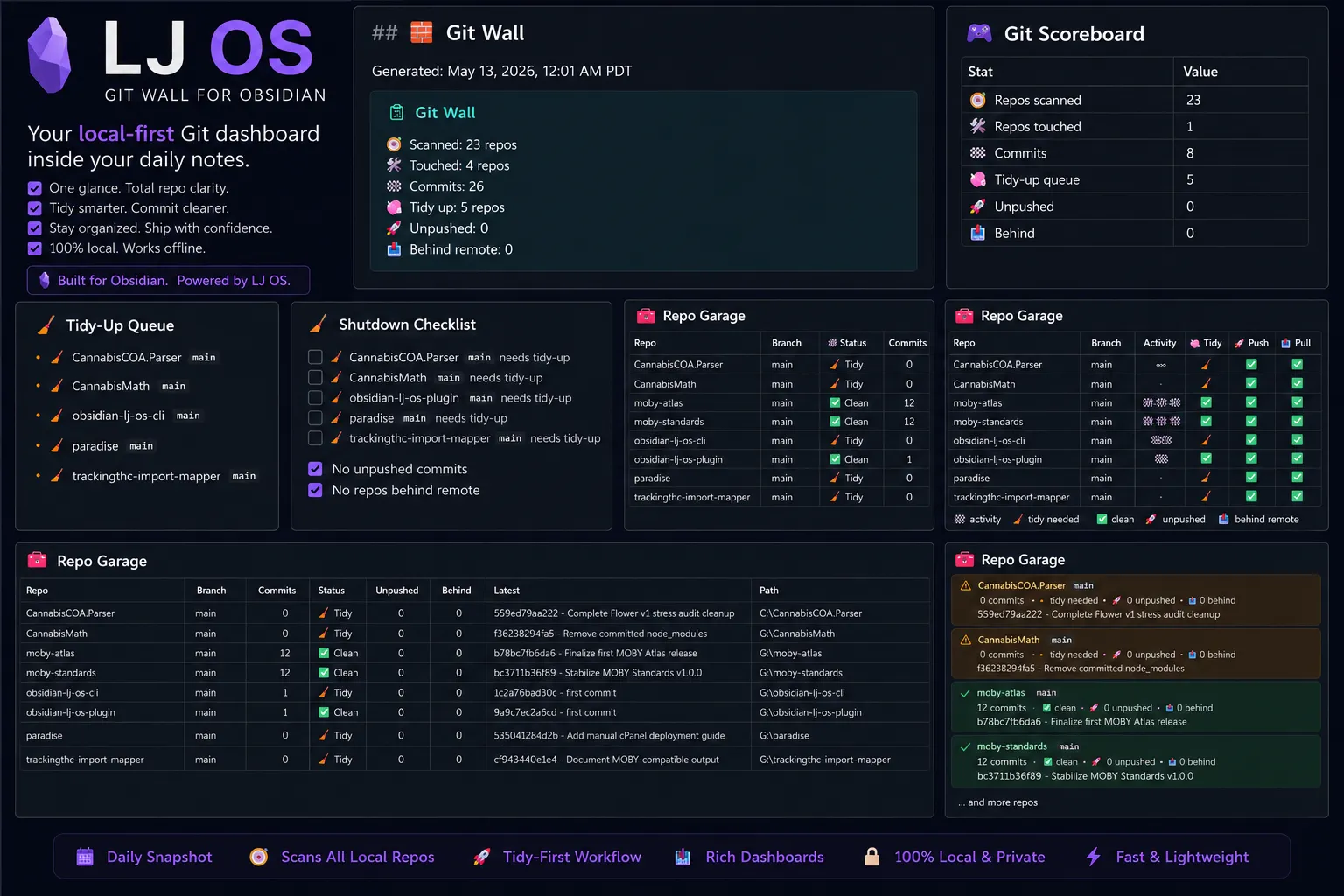Screen dimensions: 1344x896
Task: Click the game controller icon of Git Scoreboard
Action: click(979, 33)
